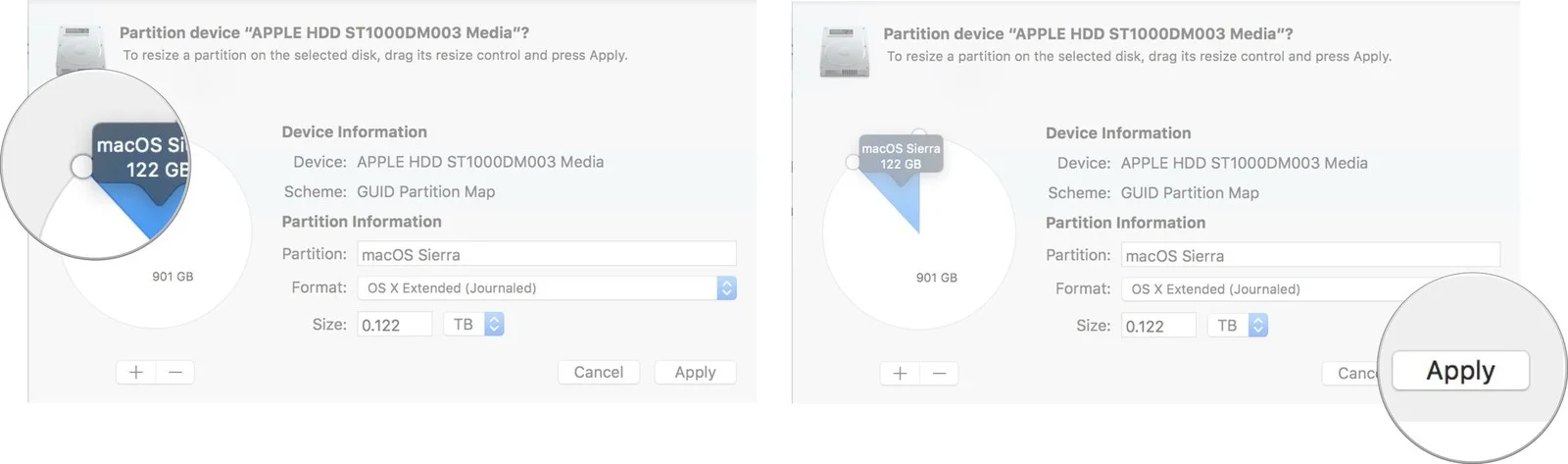Click the small resize handle on right pie chart
Image resolution: width=1568 pixels, height=464 pixels.
(852, 162)
